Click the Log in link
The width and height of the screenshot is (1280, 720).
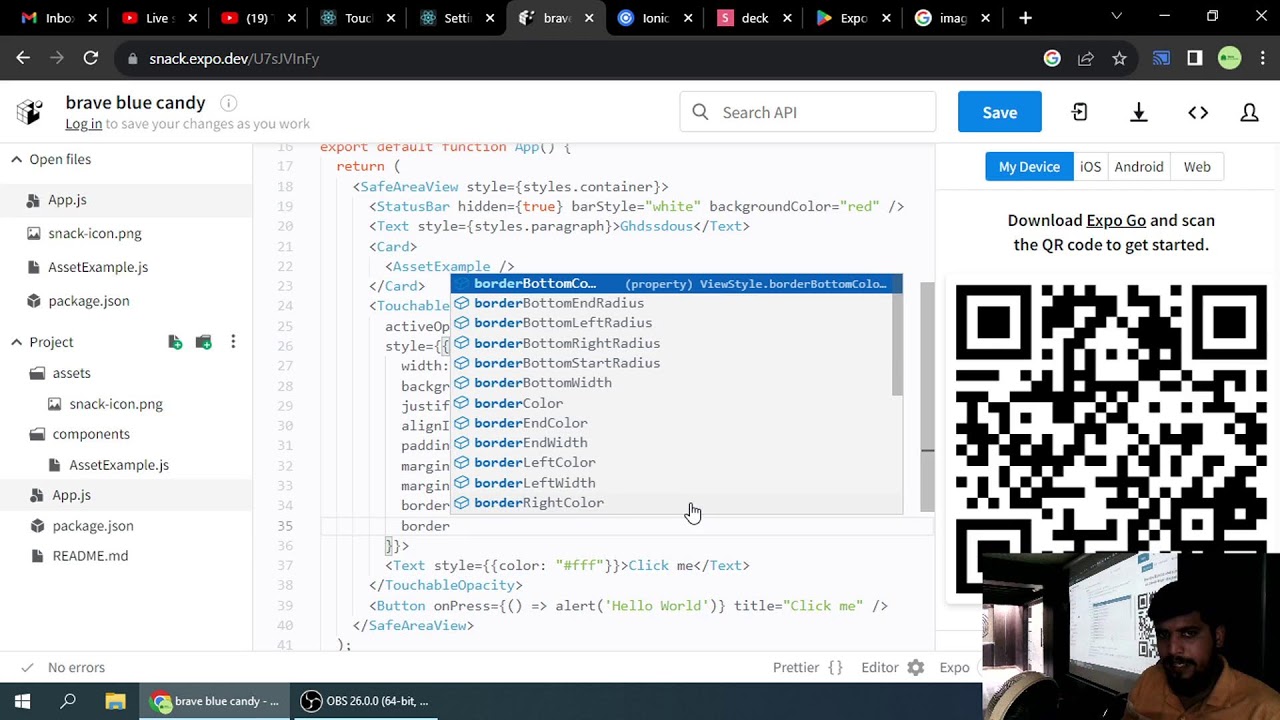[83, 124]
